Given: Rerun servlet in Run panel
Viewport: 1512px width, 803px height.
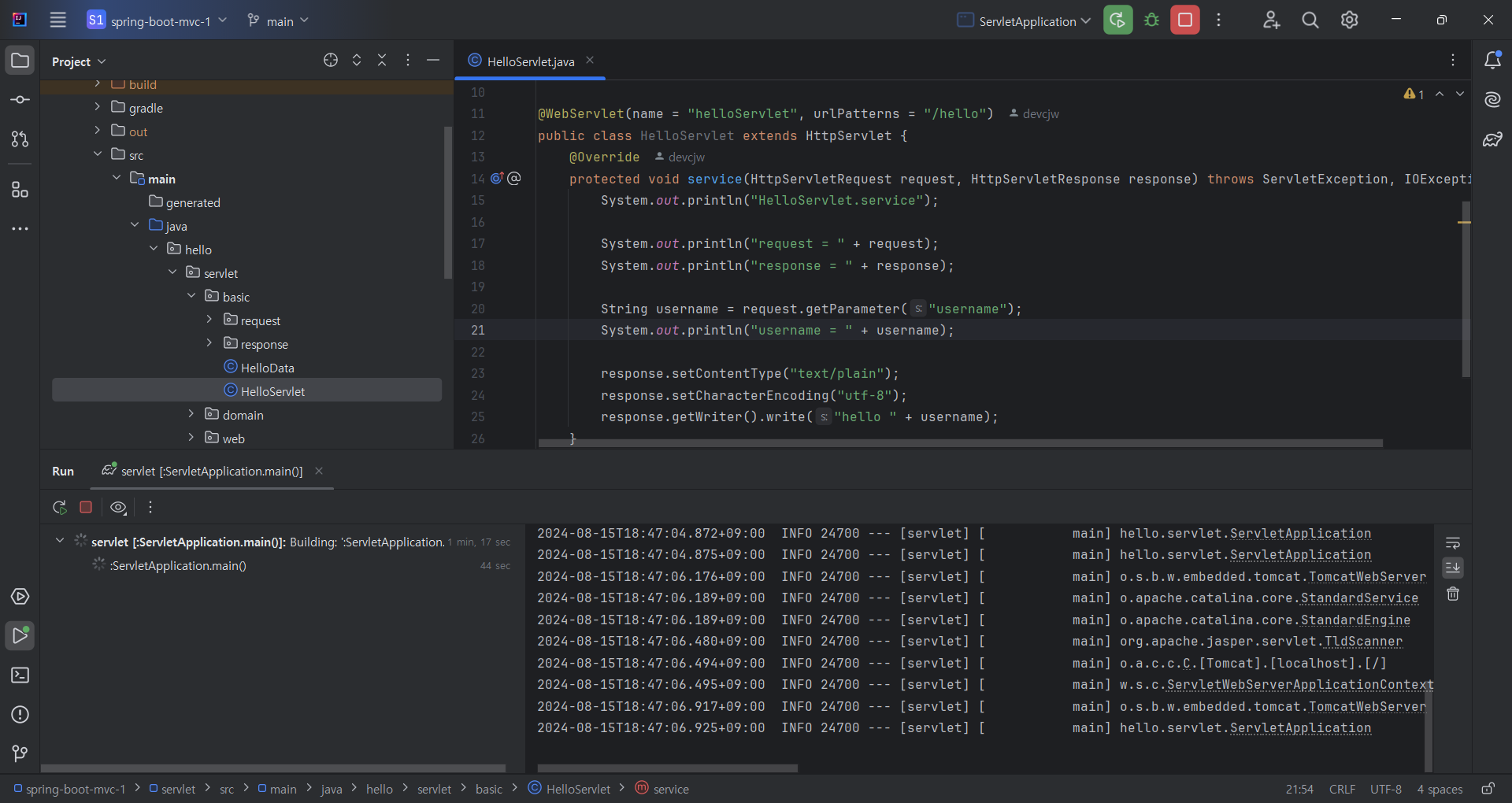Looking at the screenshot, I should point(60,508).
